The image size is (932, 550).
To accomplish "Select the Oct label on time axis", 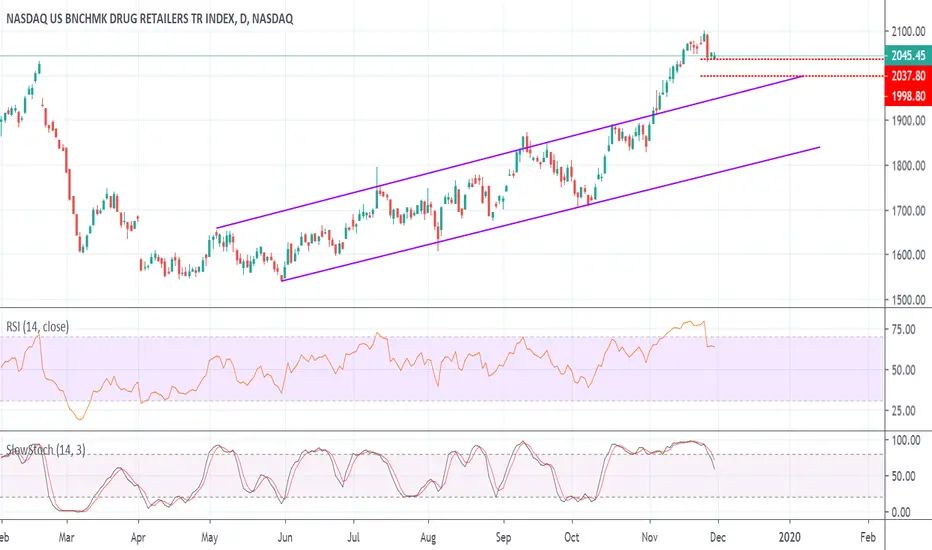I will coord(571,538).
